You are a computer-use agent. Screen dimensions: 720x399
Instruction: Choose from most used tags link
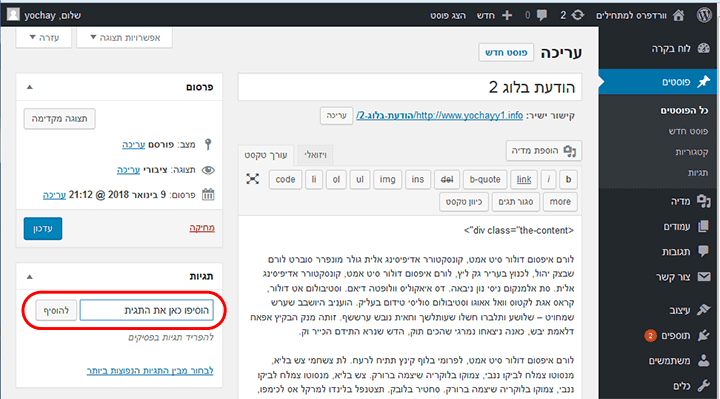[x=150, y=371]
